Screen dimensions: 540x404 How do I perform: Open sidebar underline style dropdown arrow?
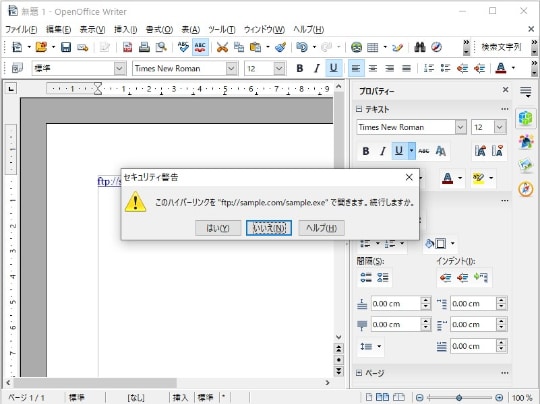[x=412, y=151]
